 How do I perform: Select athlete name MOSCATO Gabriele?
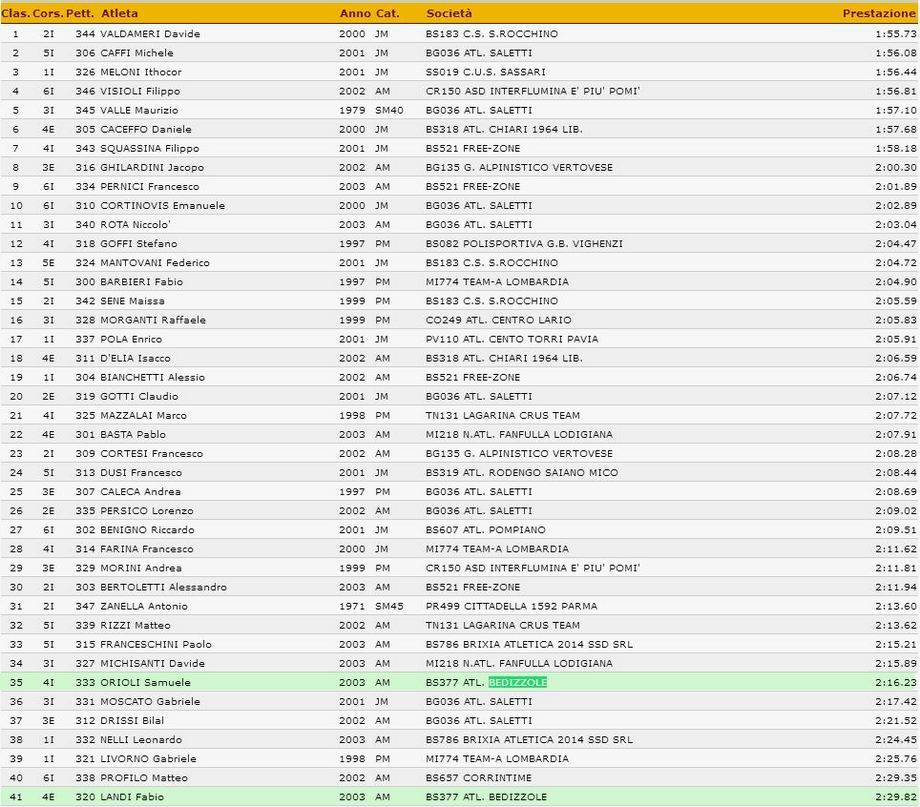150,701
